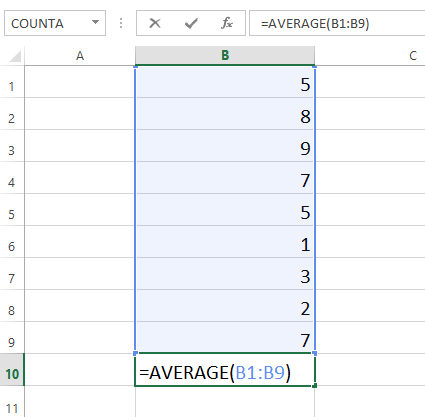This screenshot has height=417, width=425.
Task: Click cell B2 containing 8
Action: click(x=225, y=114)
